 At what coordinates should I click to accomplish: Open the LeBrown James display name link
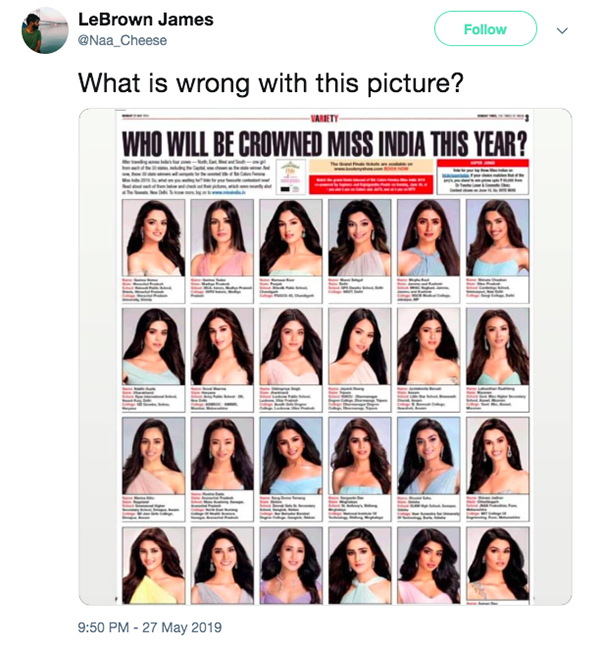[x=145, y=20]
